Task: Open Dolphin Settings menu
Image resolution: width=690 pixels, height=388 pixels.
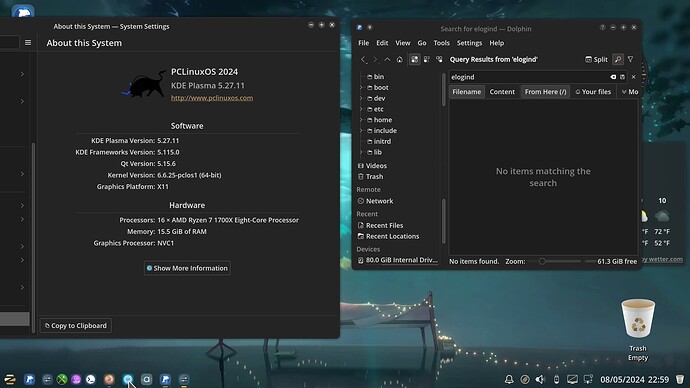Action: 469,43
